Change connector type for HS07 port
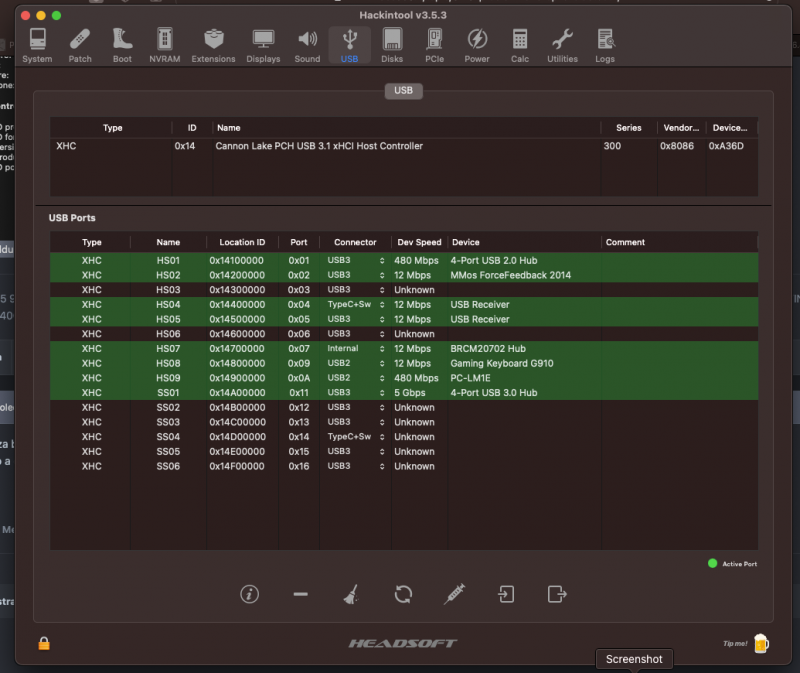The height and width of the screenshot is (673, 800). 381,349
